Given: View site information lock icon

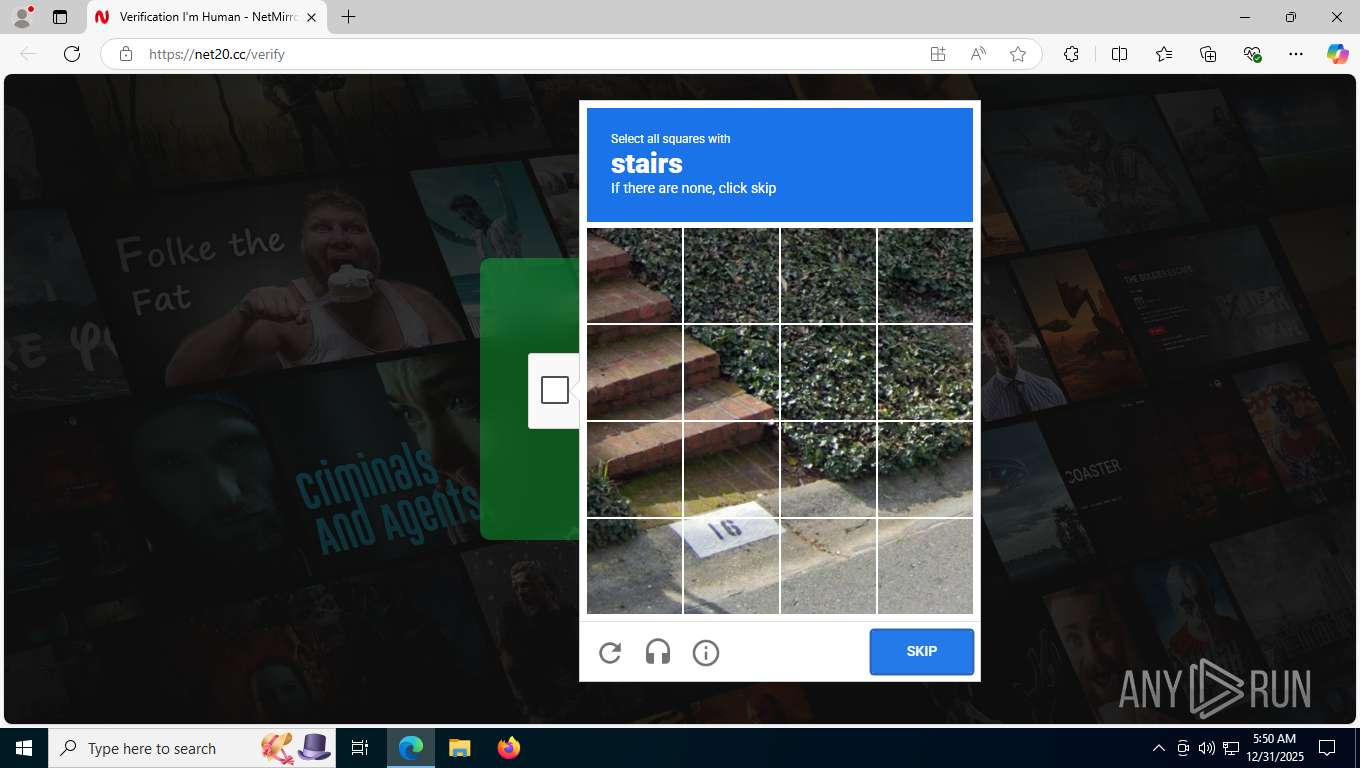Looking at the screenshot, I should (x=126, y=54).
